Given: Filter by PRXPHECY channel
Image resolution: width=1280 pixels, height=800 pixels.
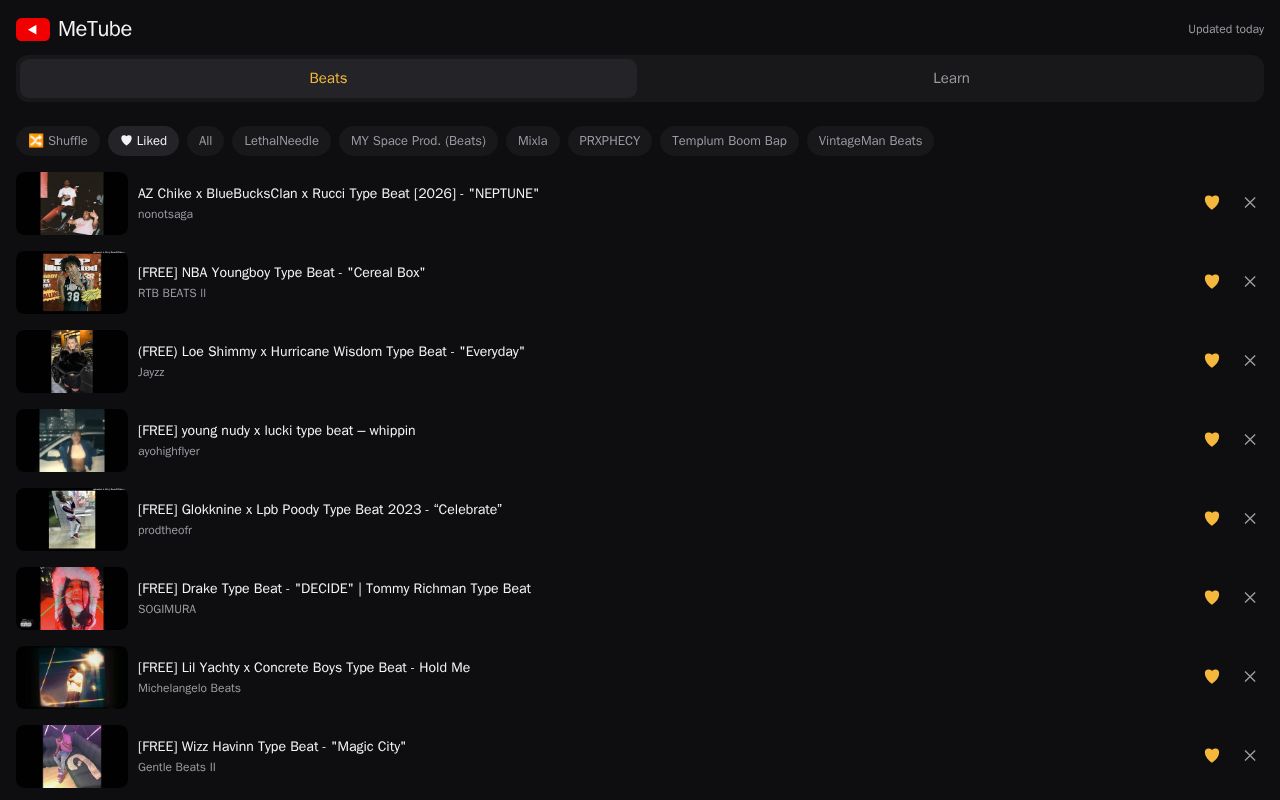Looking at the screenshot, I should click(x=610, y=141).
